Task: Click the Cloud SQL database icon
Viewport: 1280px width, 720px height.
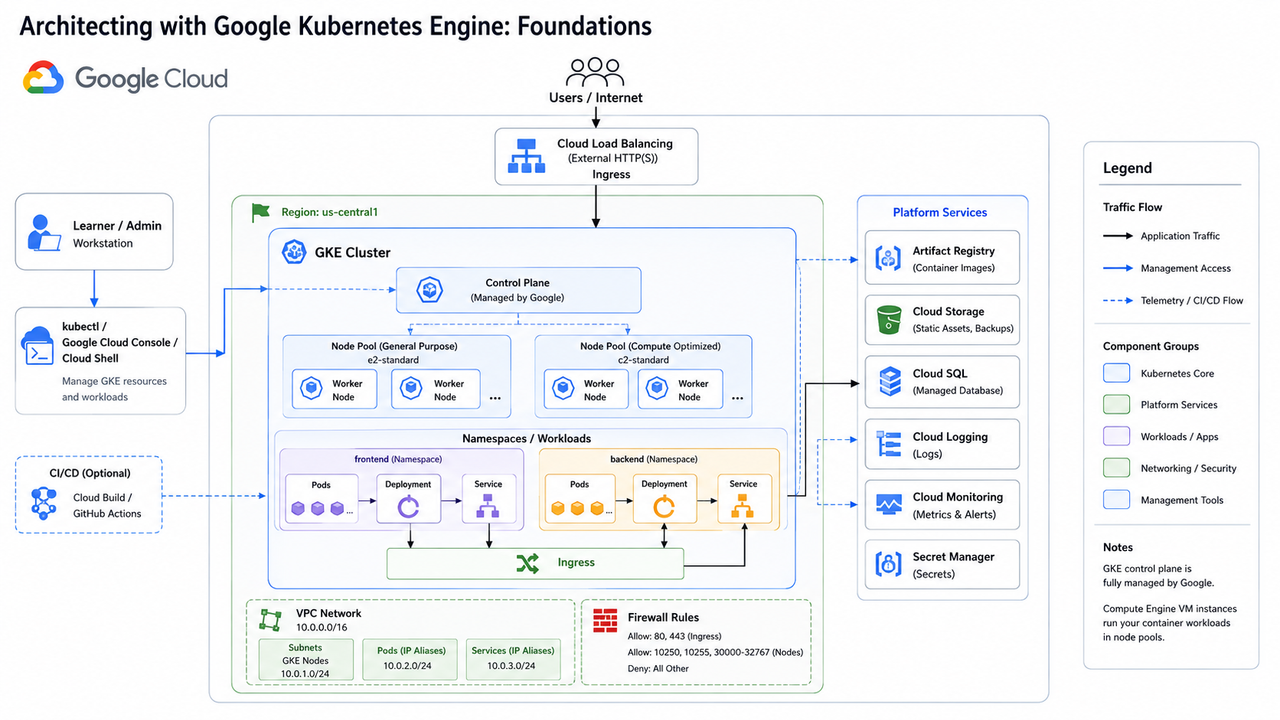Action: [889, 381]
